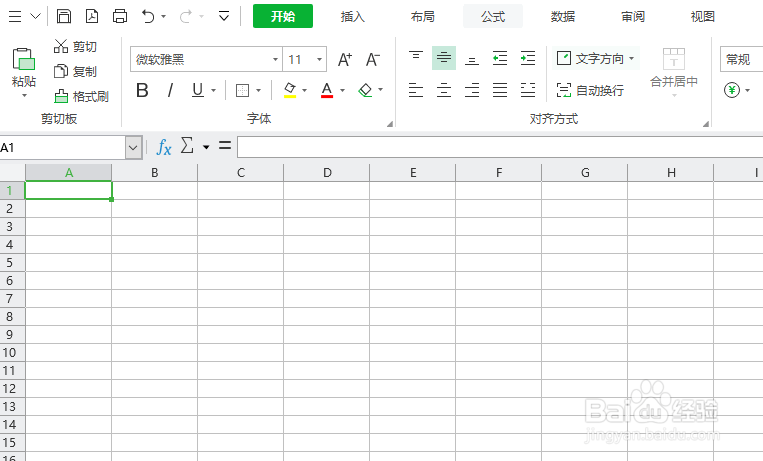Switch to 数据 tab

563,17
